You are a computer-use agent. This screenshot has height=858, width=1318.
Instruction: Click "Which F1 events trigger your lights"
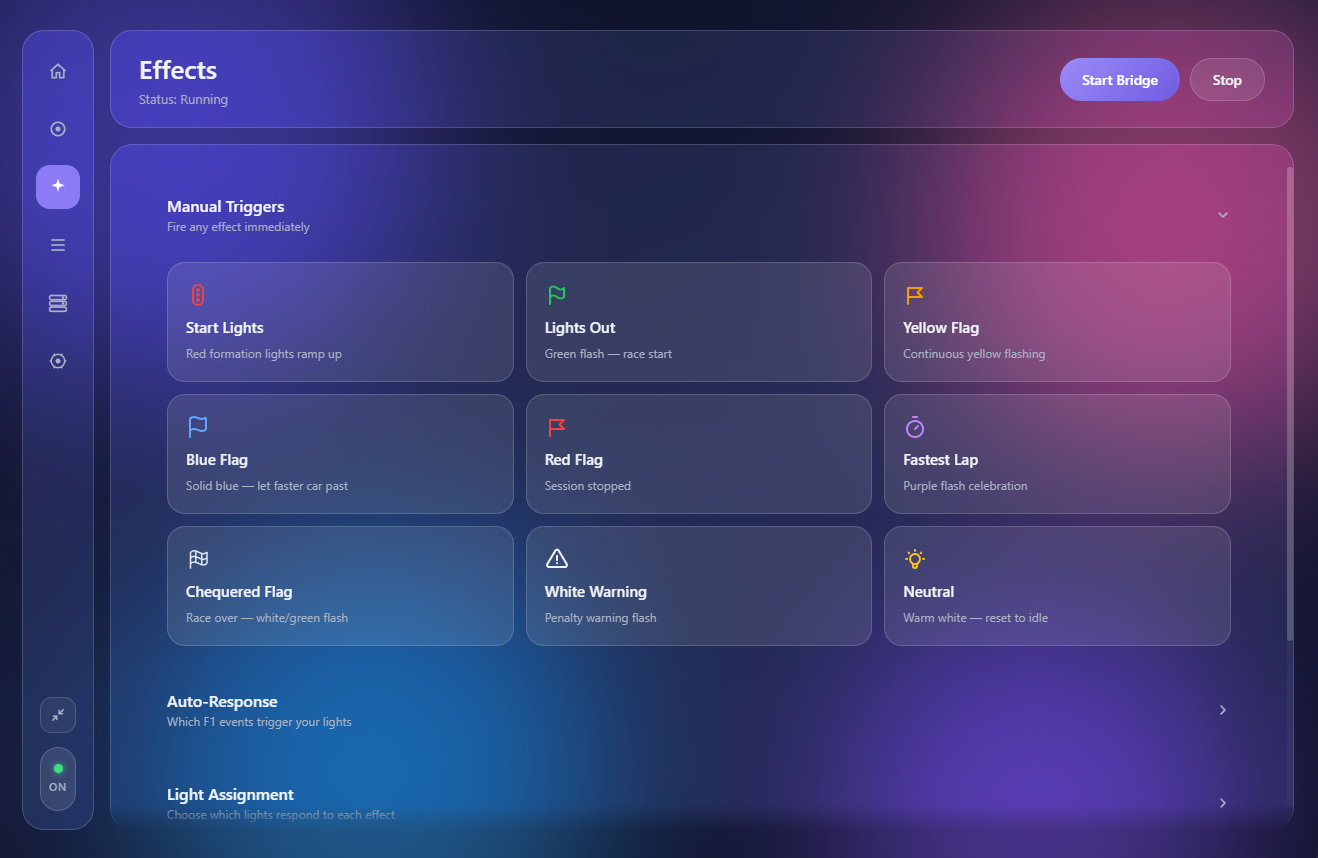[259, 722]
